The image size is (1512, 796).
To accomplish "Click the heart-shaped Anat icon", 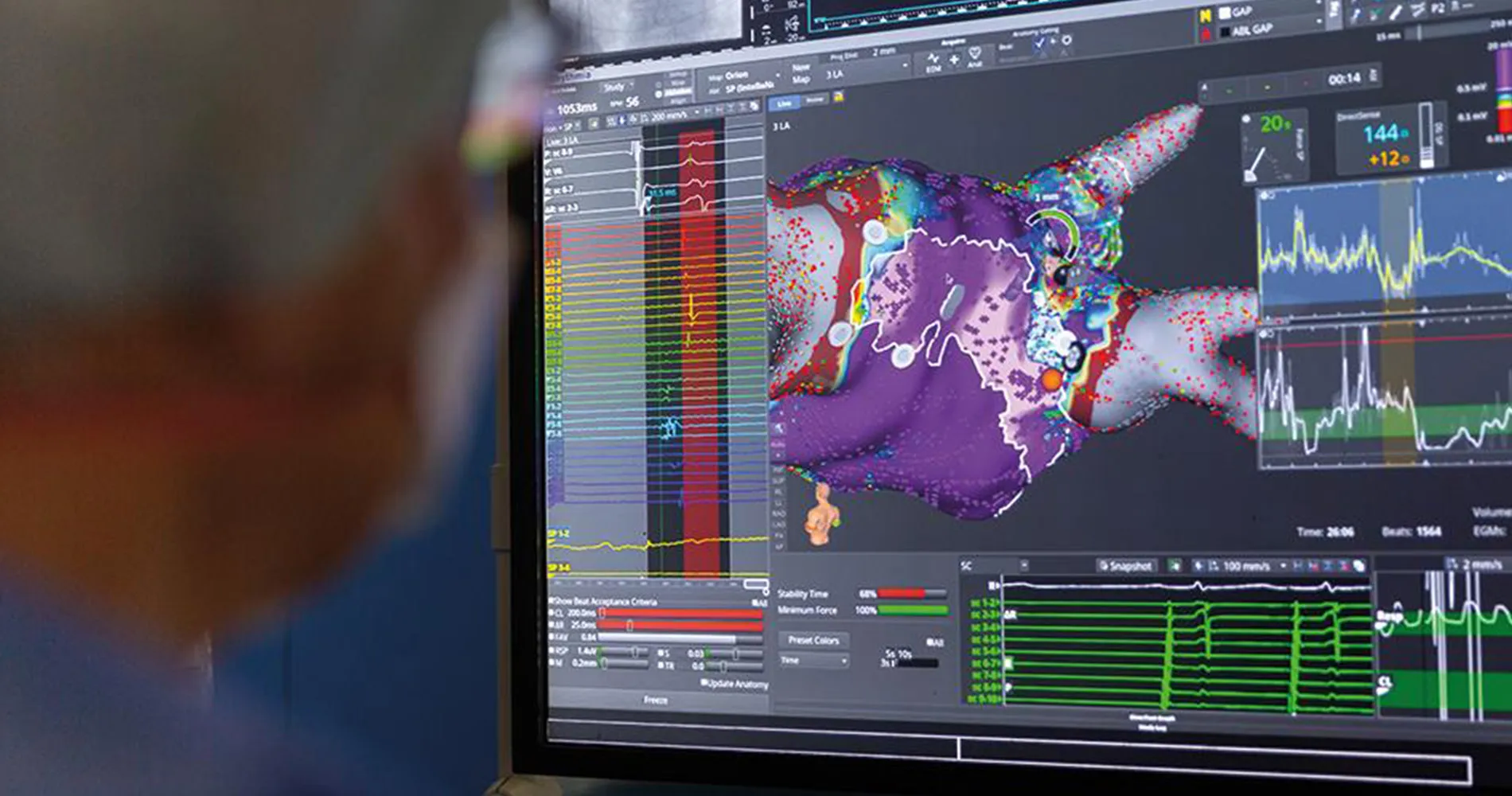I will (x=975, y=55).
